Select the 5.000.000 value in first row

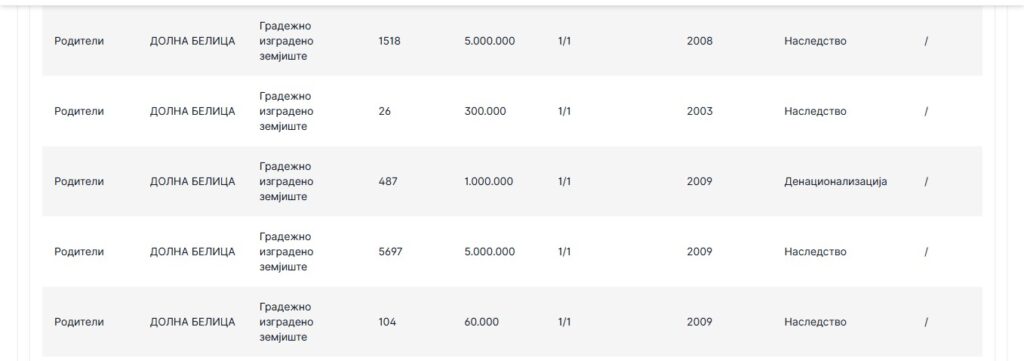pos(489,41)
